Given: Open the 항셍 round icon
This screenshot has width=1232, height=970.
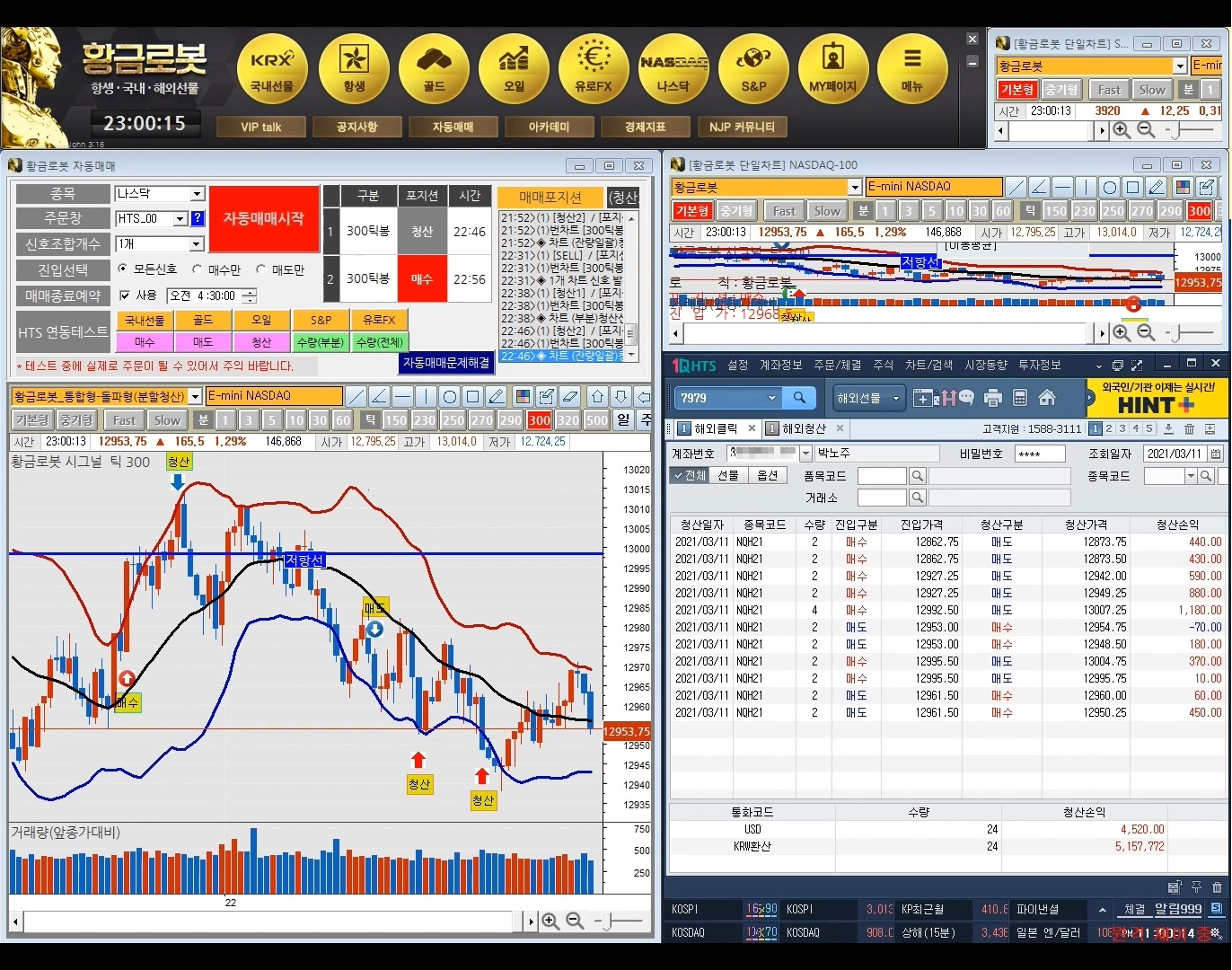Looking at the screenshot, I should (x=354, y=69).
